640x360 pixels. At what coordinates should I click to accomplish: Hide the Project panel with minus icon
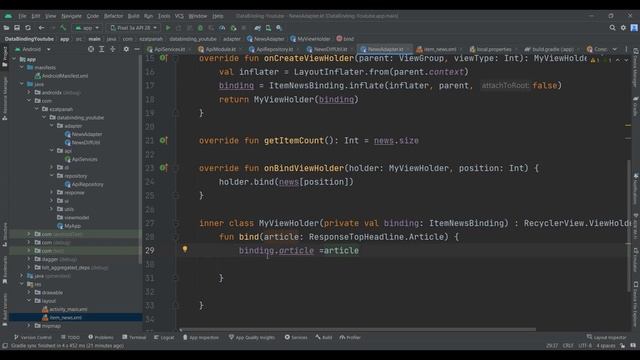pos(137,49)
